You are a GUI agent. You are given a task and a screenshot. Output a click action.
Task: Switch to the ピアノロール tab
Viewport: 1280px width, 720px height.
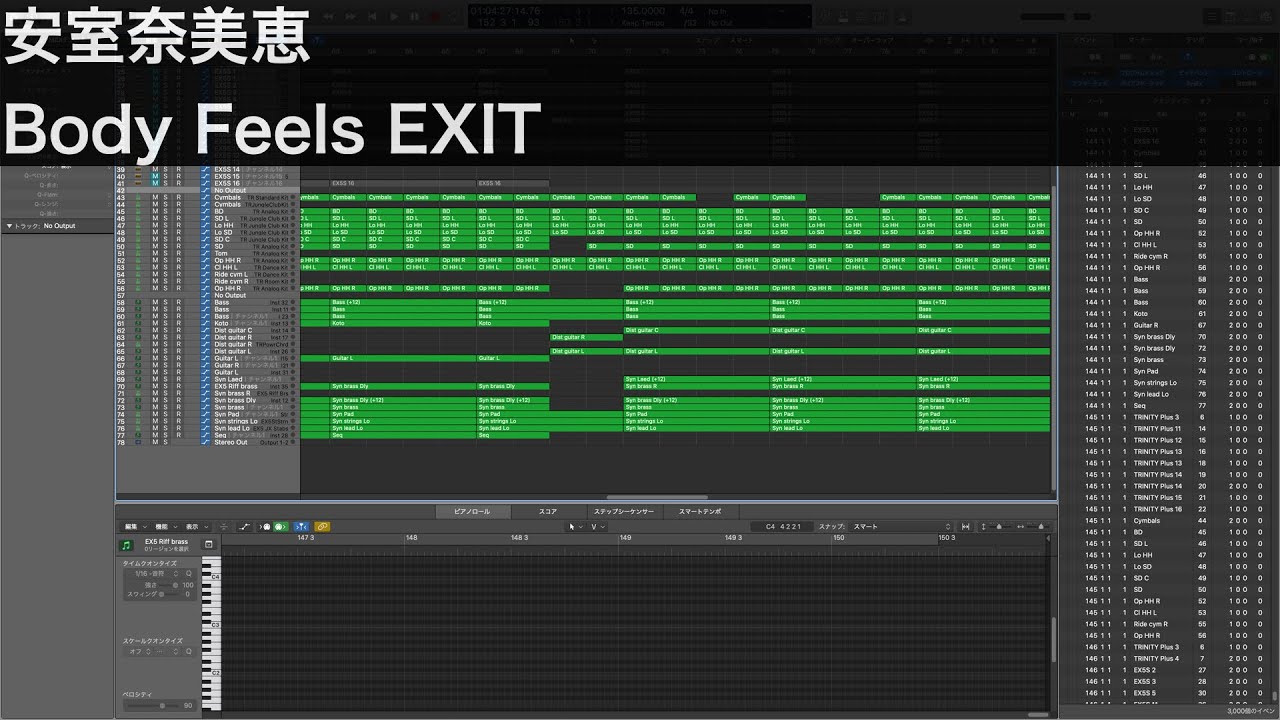pos(472,511)
